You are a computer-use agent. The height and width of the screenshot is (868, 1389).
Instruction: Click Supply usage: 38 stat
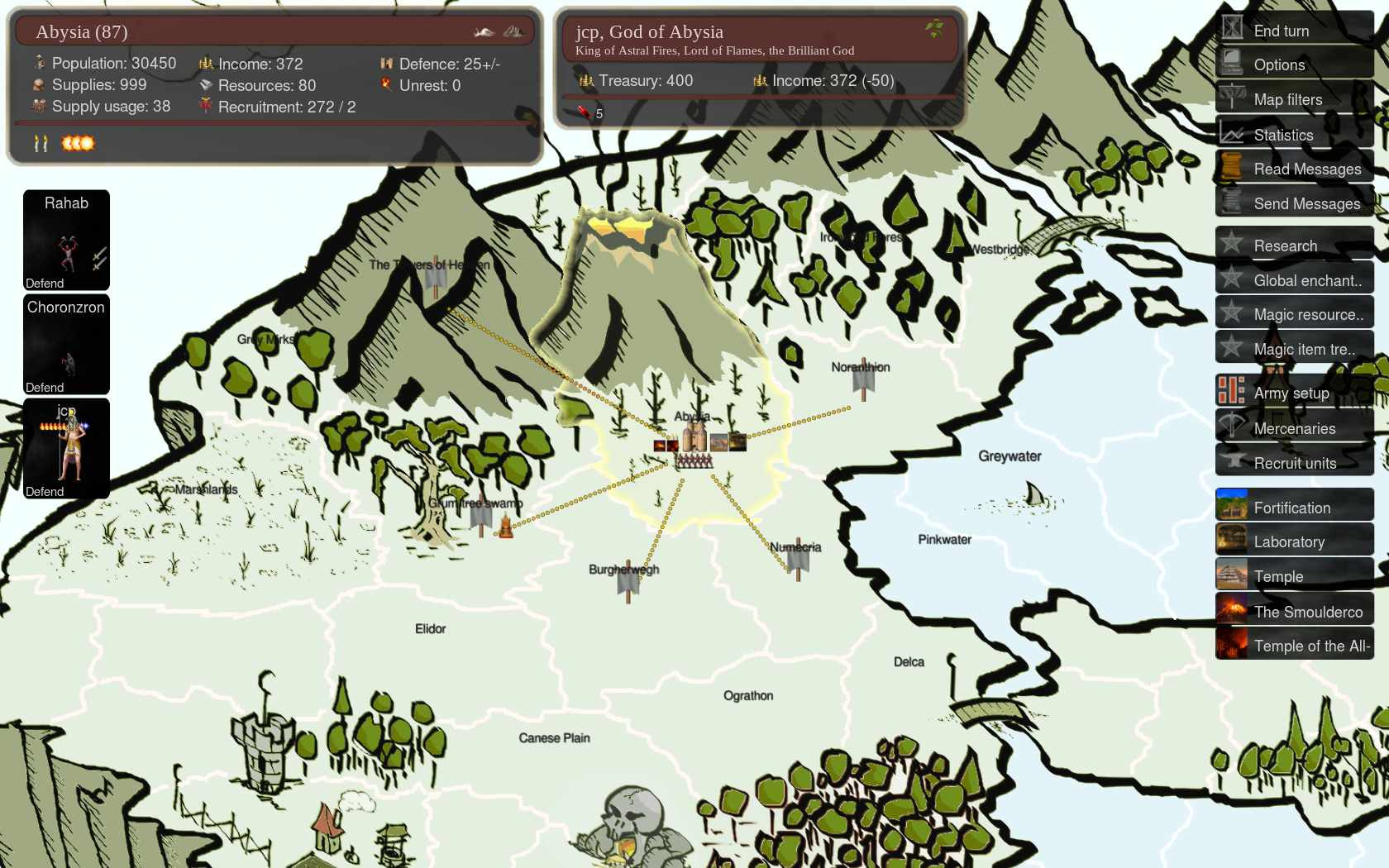point(101,106)
